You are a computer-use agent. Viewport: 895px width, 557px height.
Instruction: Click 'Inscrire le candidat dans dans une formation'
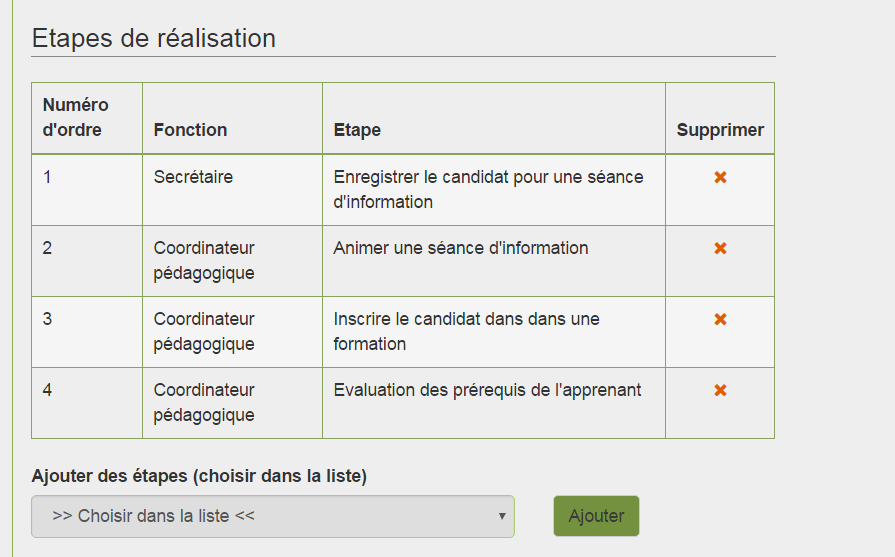(466, 332)
